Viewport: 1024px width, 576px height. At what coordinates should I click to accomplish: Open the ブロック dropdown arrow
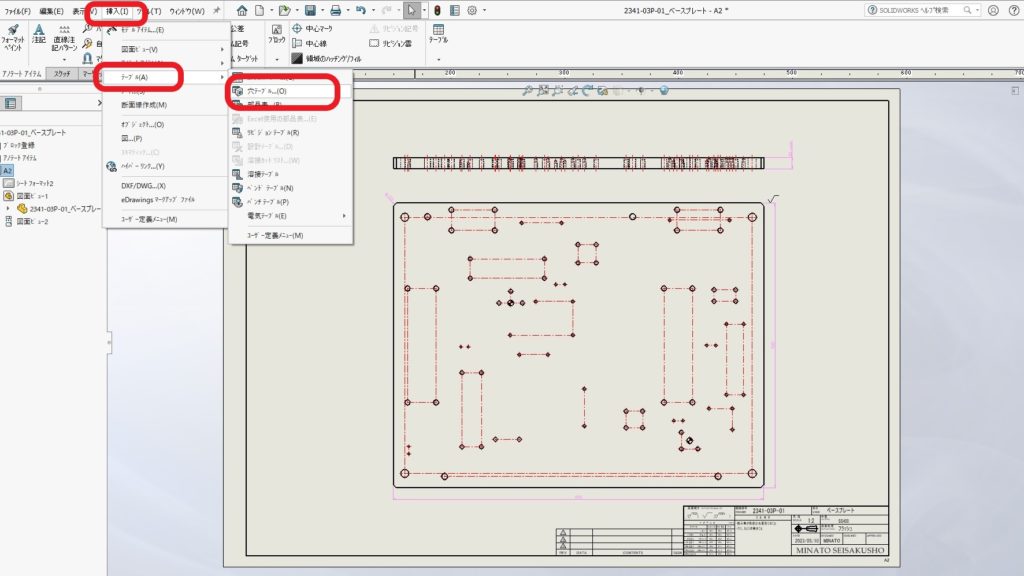pos(276,59)
